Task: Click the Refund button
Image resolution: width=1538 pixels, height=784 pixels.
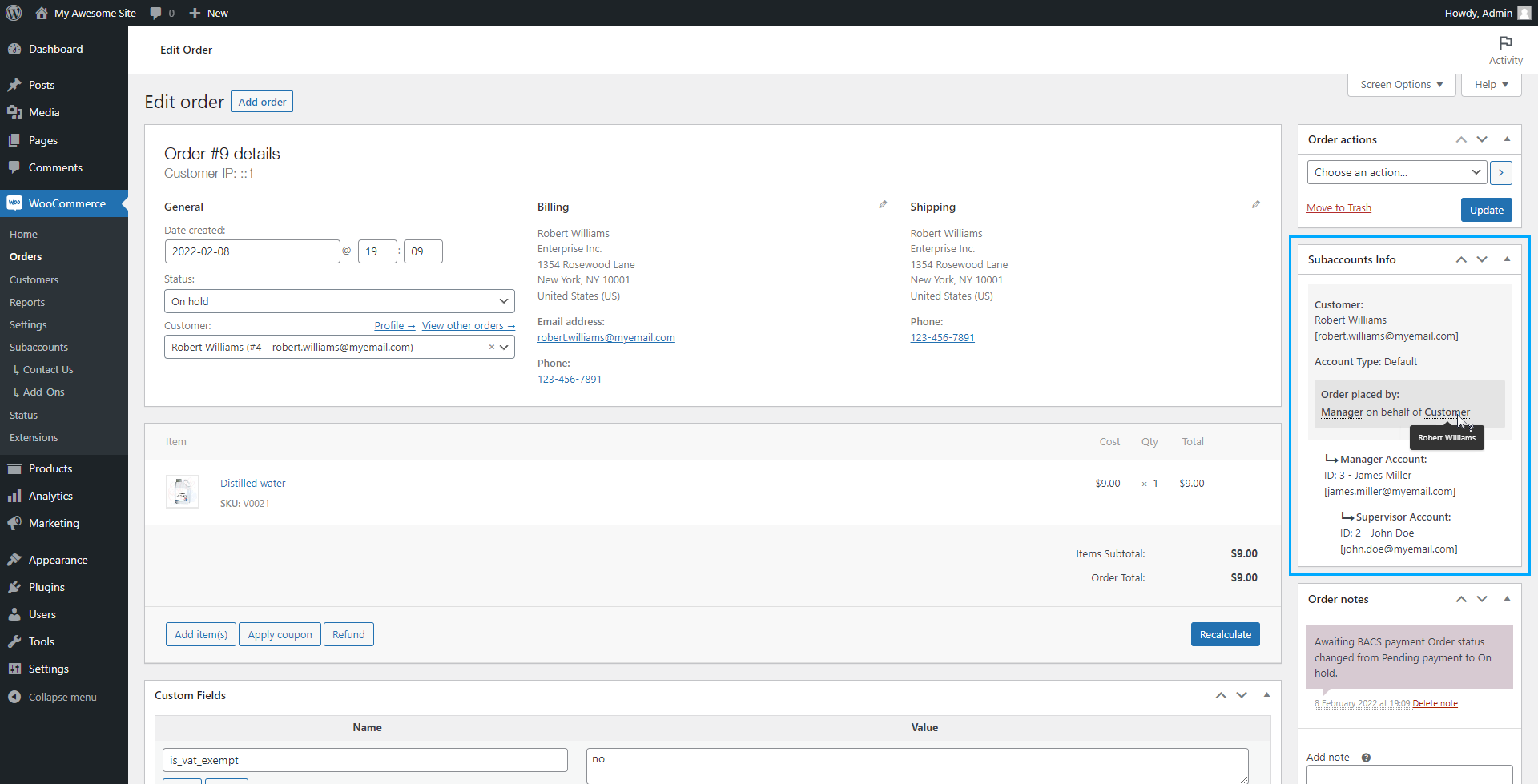Action: [348, 634]
